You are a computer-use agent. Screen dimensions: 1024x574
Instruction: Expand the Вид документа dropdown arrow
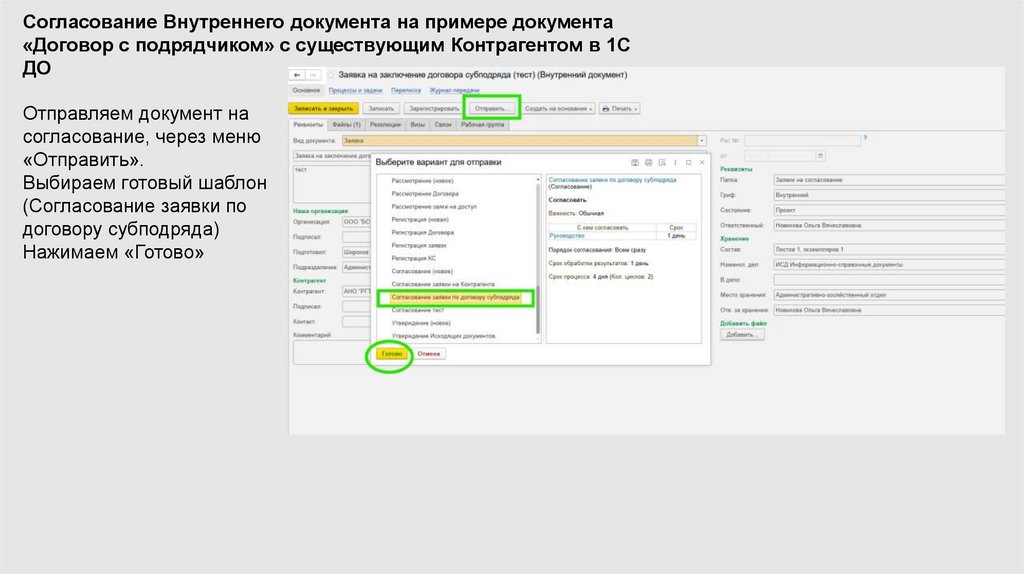click(x=702, y=140)
